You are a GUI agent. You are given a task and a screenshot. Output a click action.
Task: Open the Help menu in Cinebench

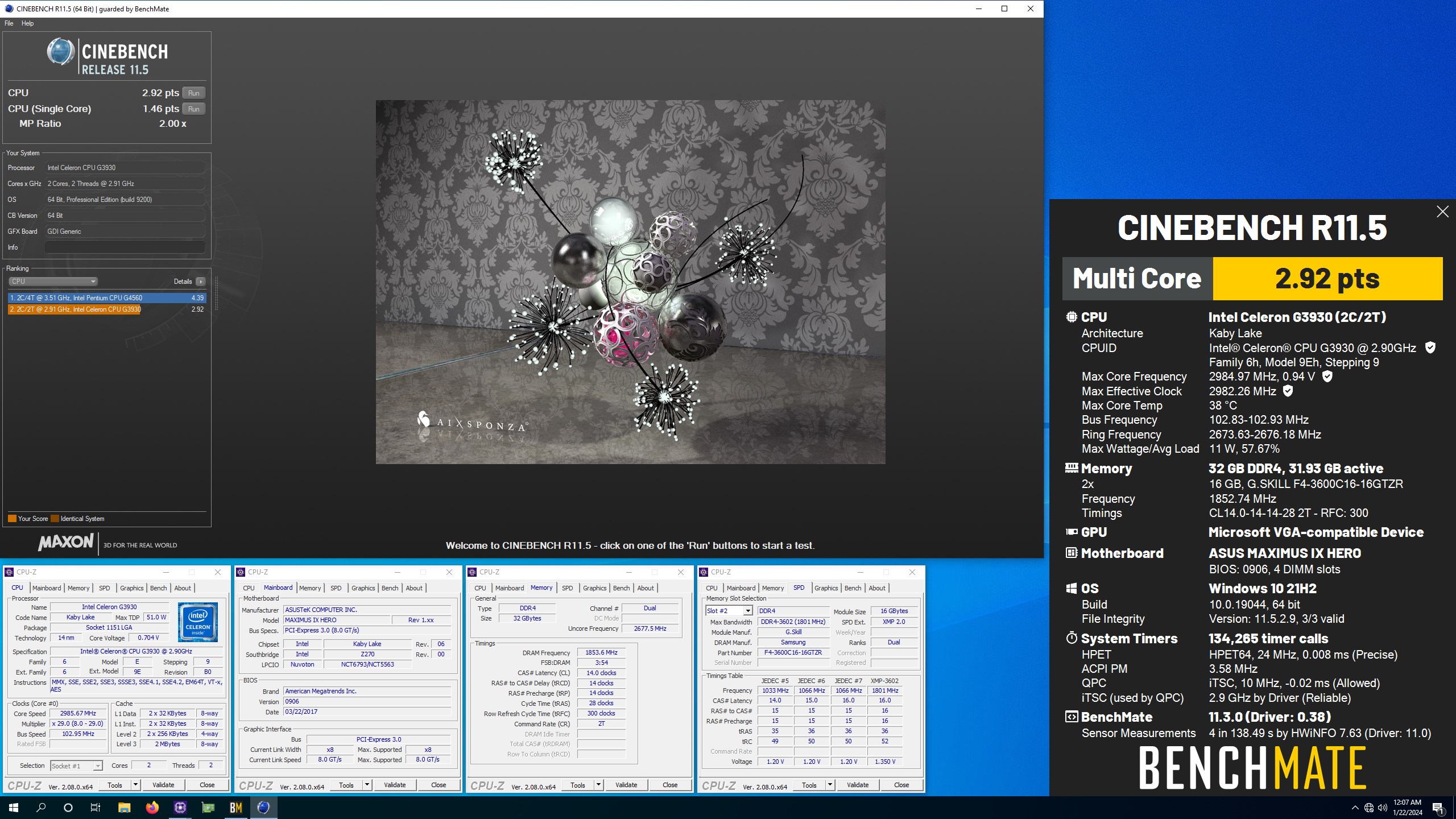(27, 23)
